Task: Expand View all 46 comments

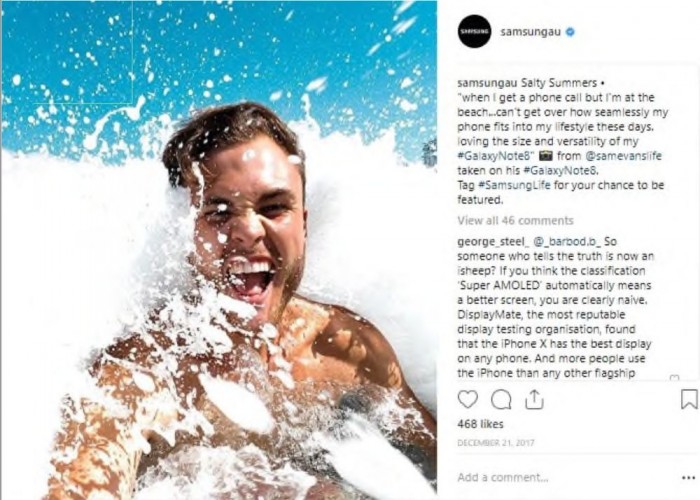Action: pyautogui.click(x=515, y=220)
